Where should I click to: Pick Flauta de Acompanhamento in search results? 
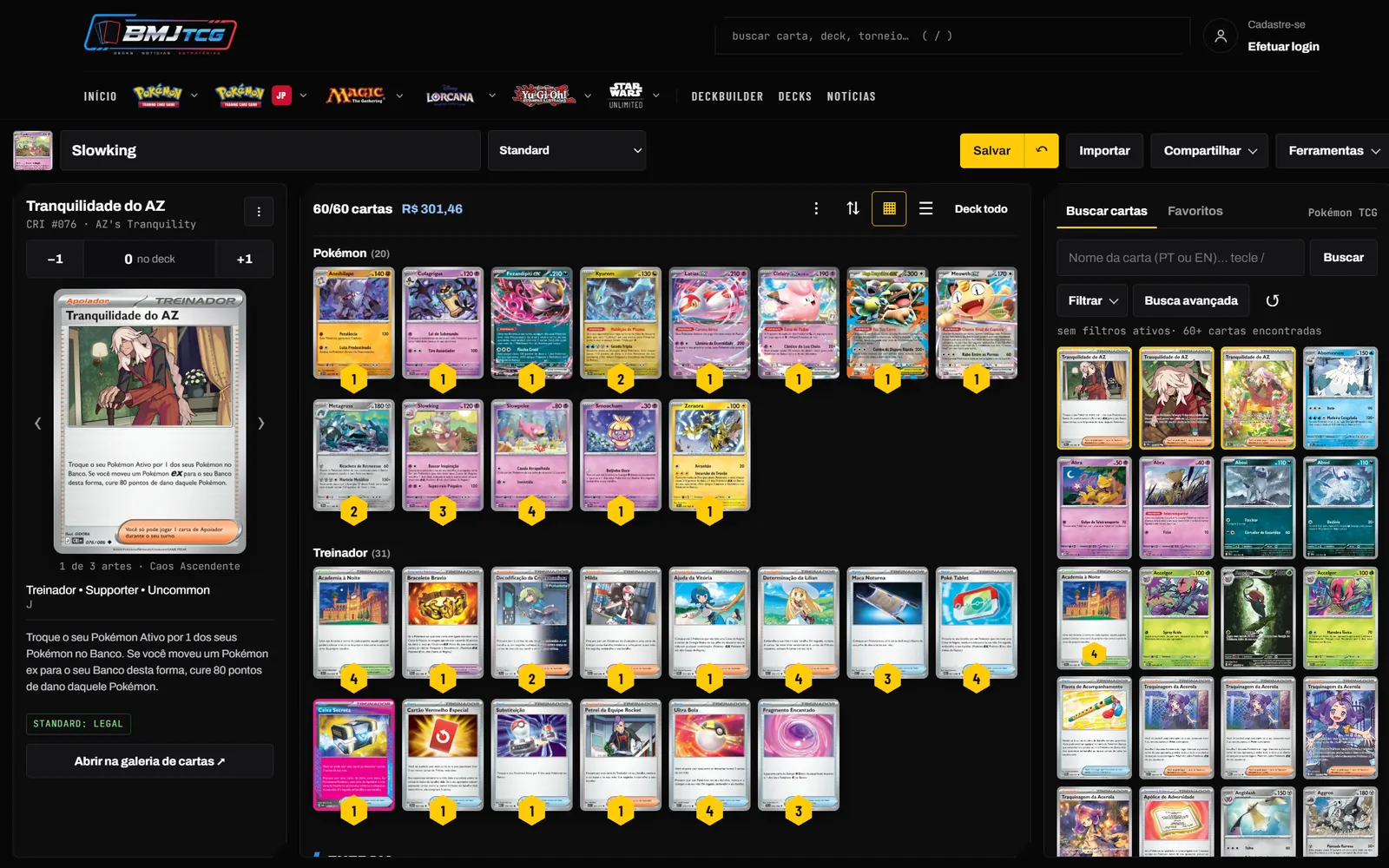(x=1094, y=728)
